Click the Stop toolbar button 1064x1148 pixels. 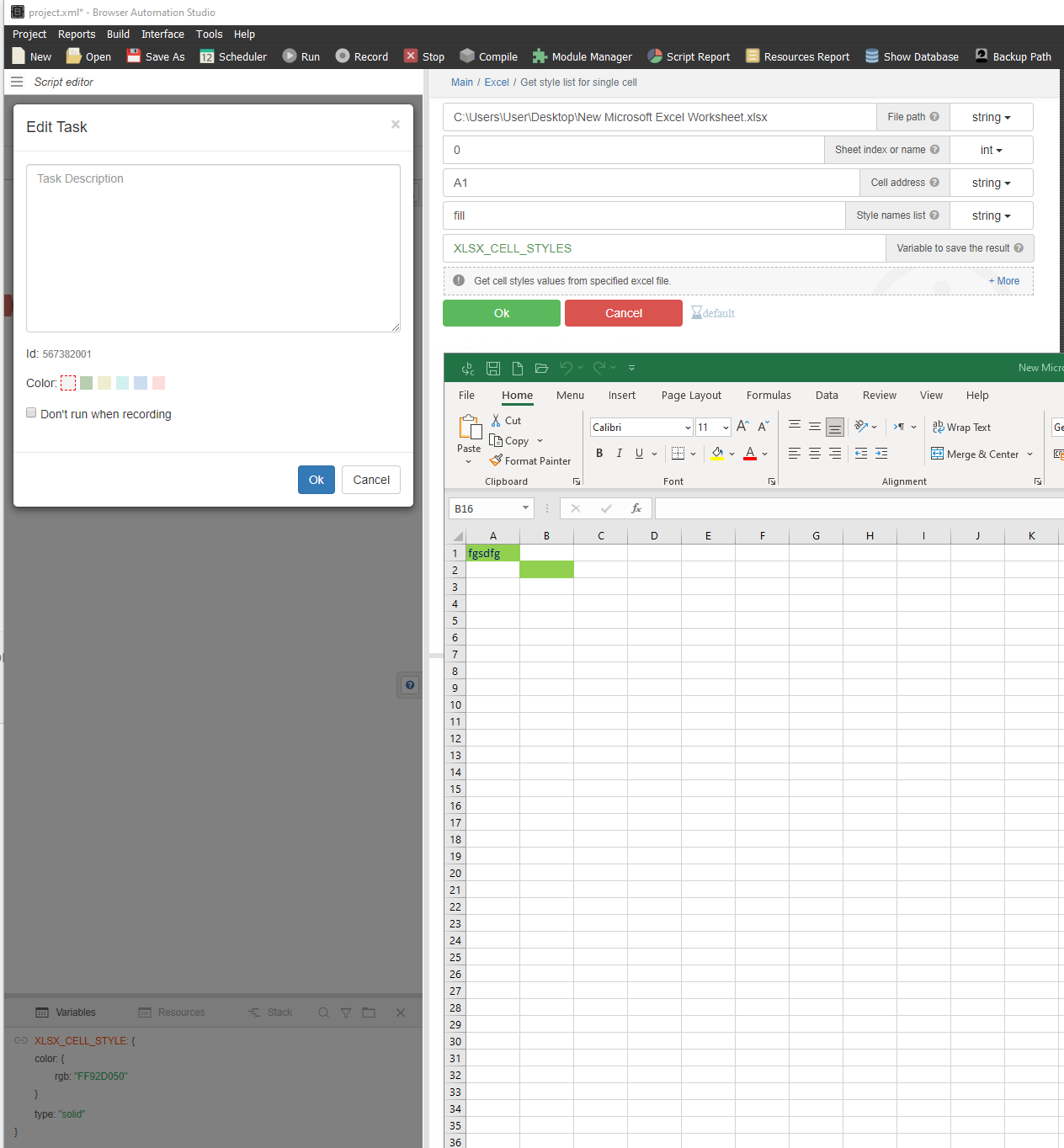coord(411,56)
